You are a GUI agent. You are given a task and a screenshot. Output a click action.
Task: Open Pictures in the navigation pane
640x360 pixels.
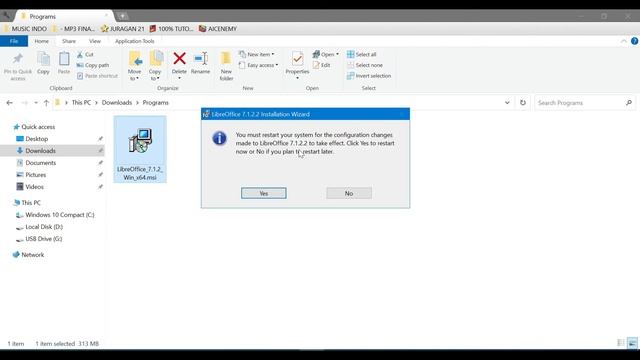[x=36, y=175]
